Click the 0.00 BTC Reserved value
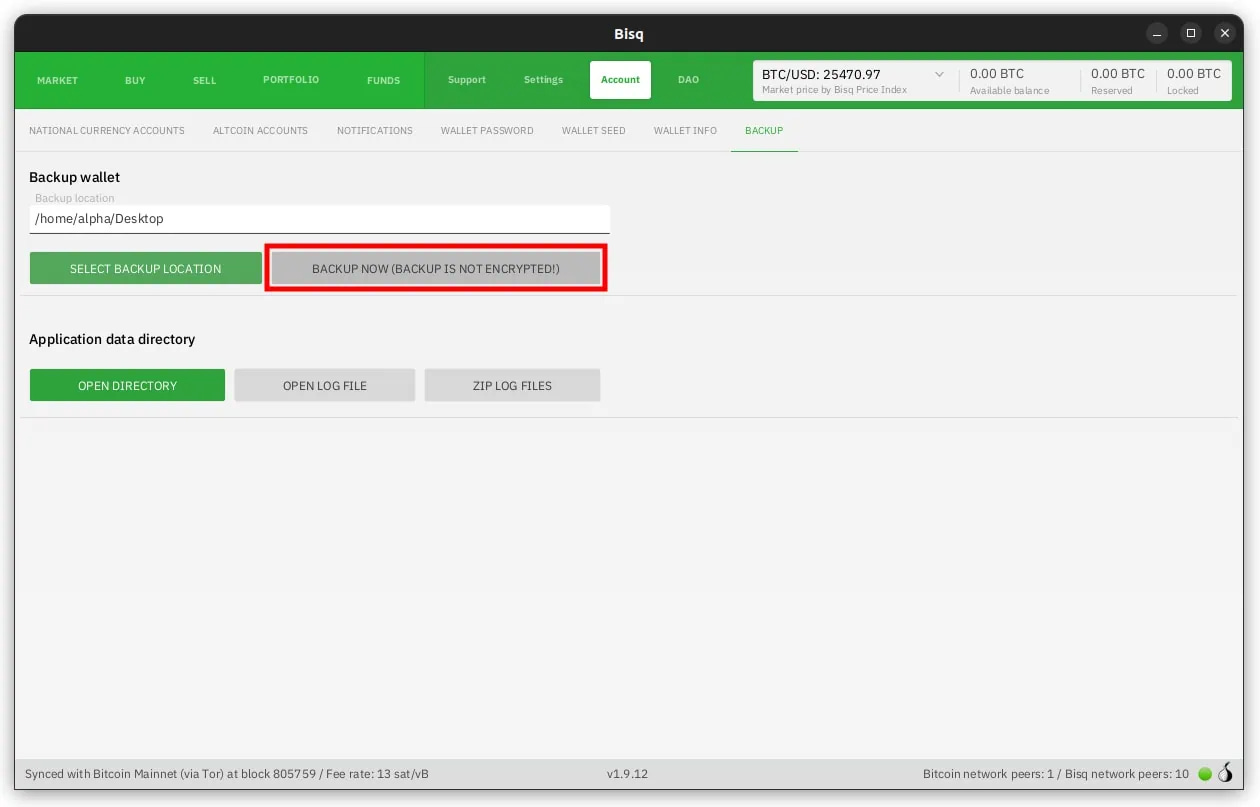The image size is (1260, 807). [1118, 74]
